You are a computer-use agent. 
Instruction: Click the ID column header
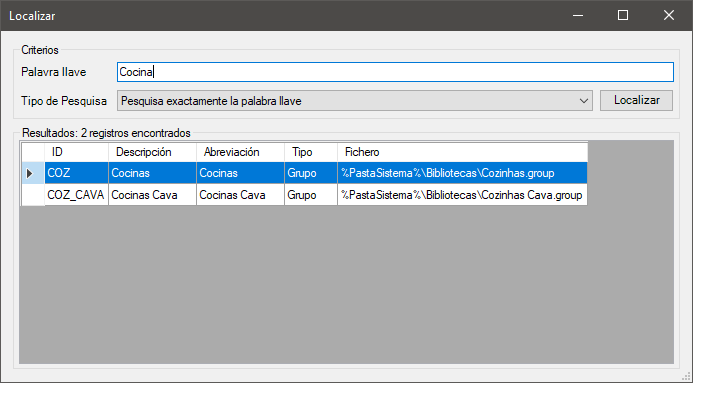coord(76,152)
